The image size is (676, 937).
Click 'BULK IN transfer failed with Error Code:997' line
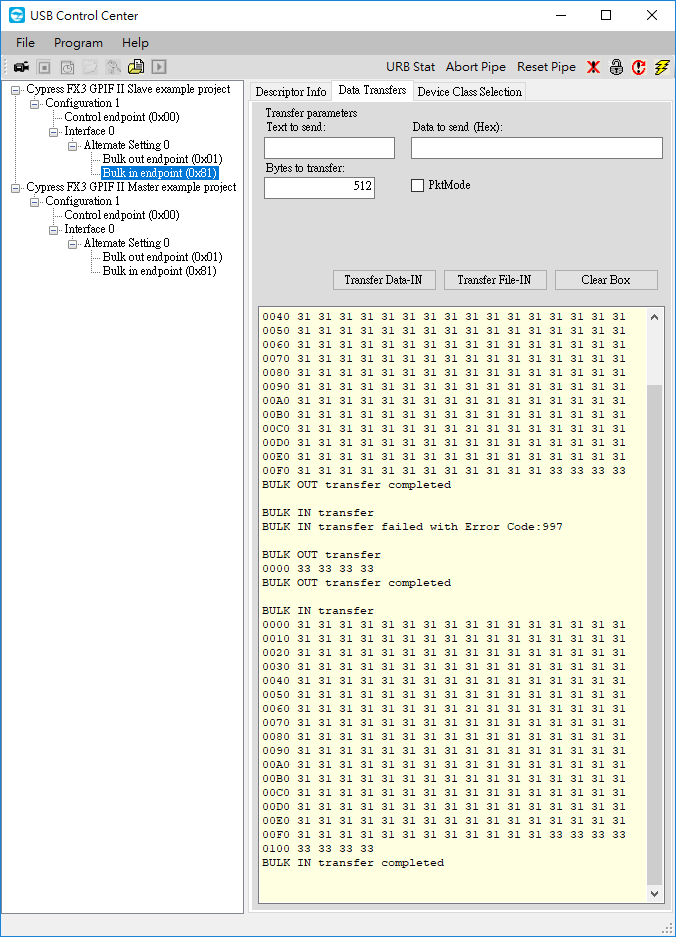pyautogui.click(x=412, y=527)
